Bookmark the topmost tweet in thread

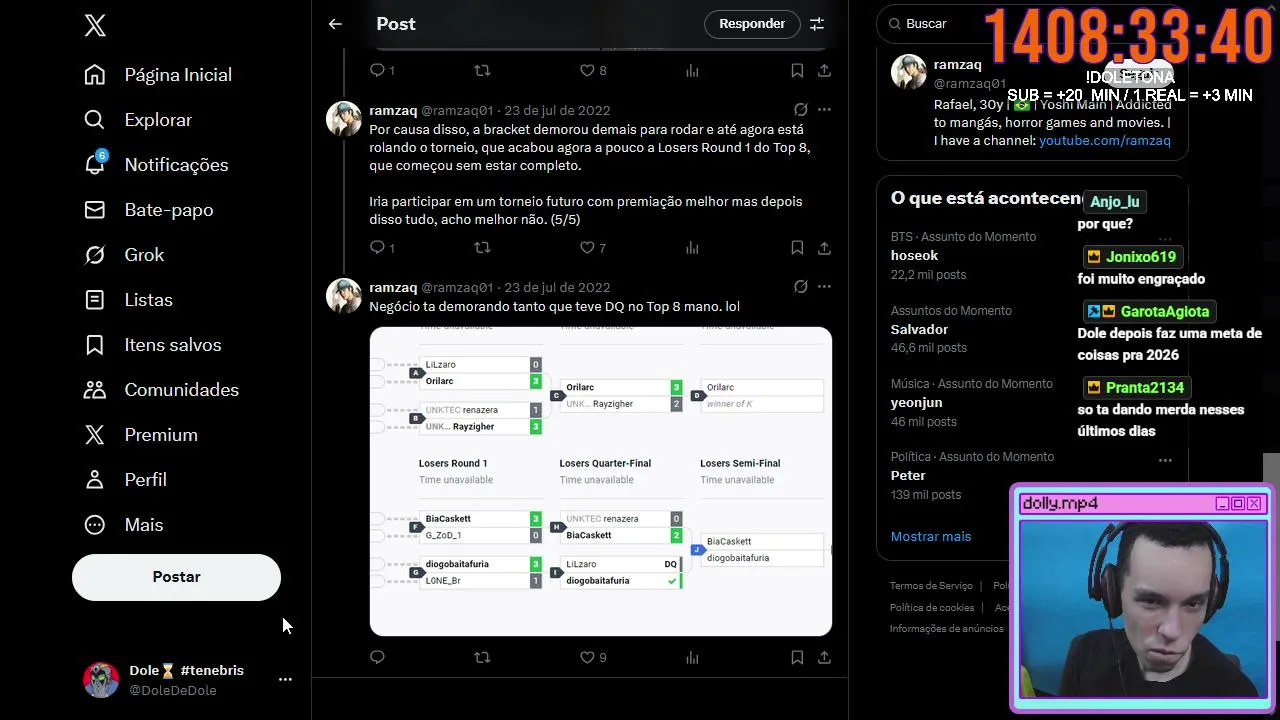tap(797, 71)
